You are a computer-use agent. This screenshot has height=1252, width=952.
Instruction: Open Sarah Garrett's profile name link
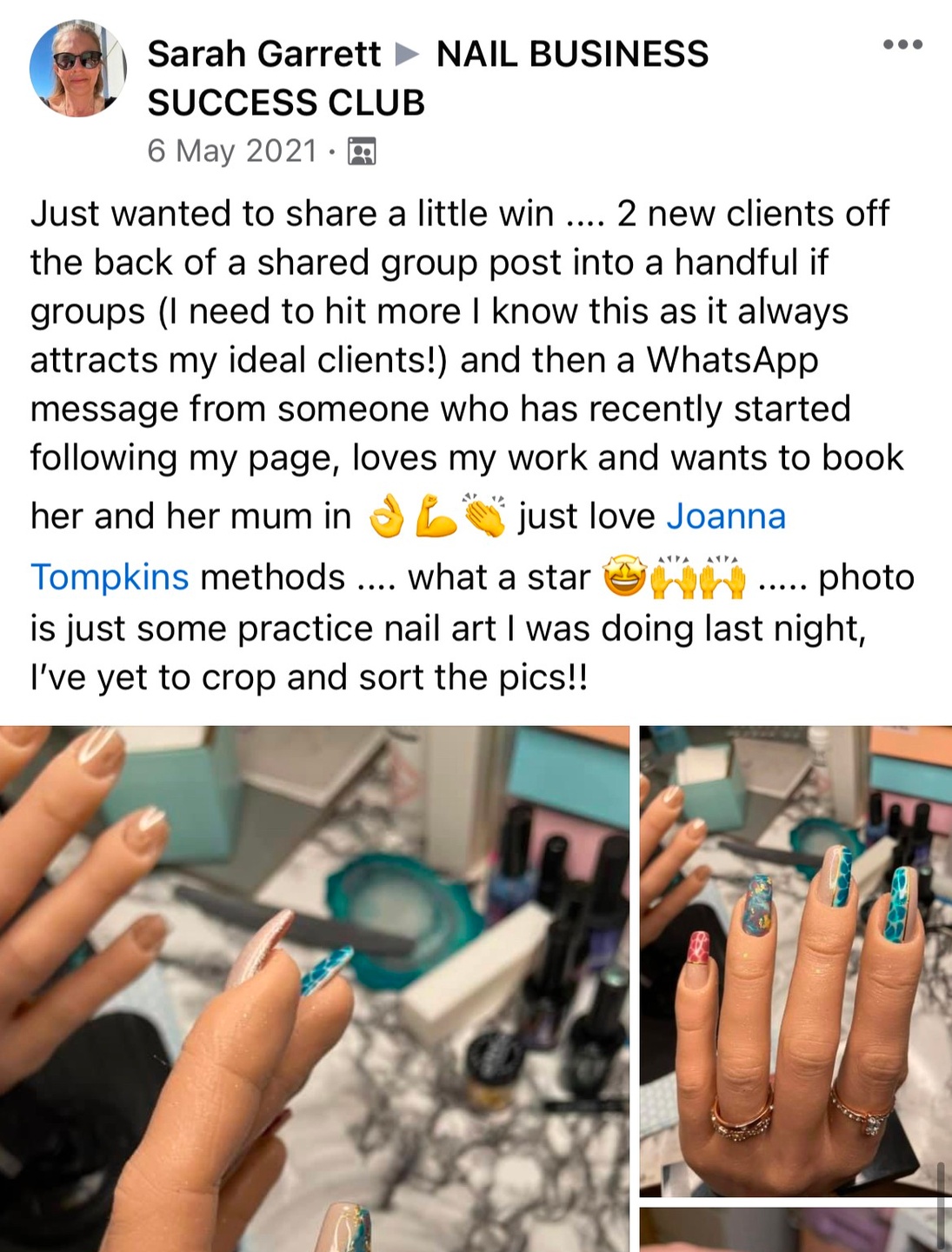pyautogui.click(x=264, y=54)
